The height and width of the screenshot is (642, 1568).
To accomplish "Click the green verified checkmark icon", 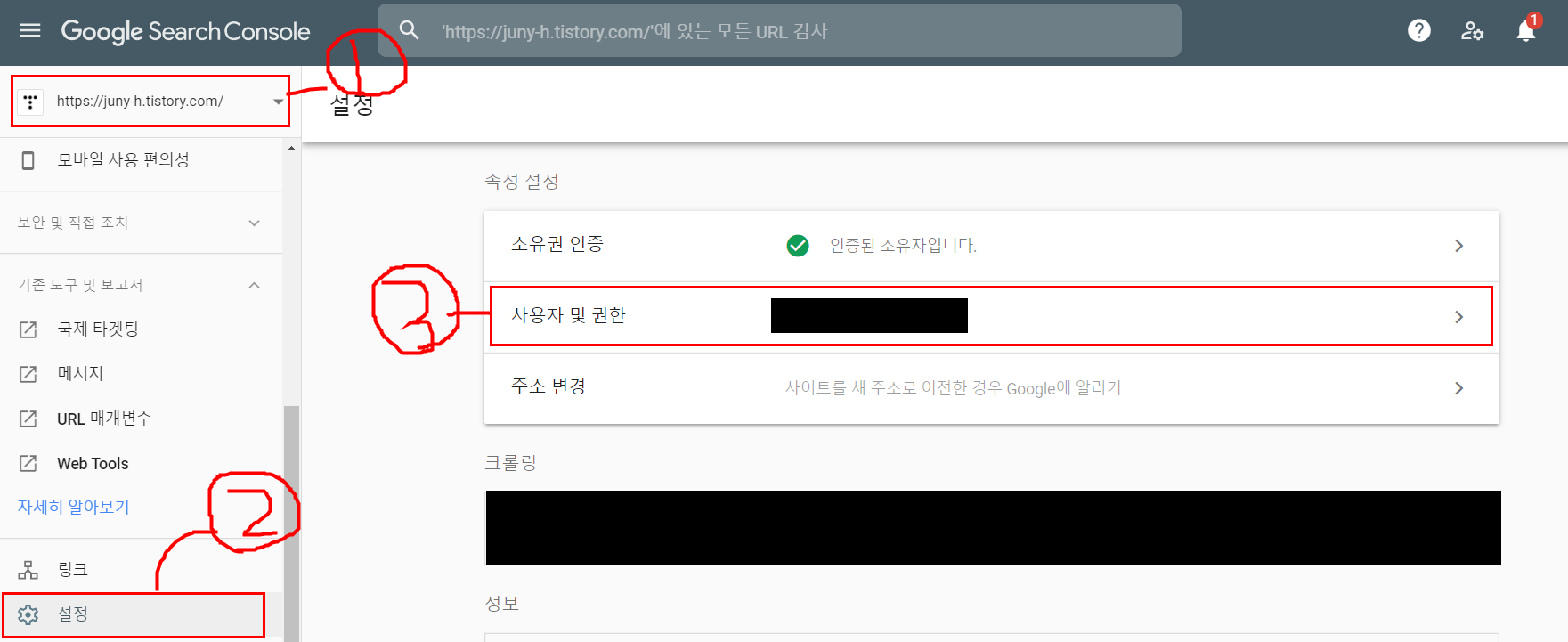I will point(798,245).
